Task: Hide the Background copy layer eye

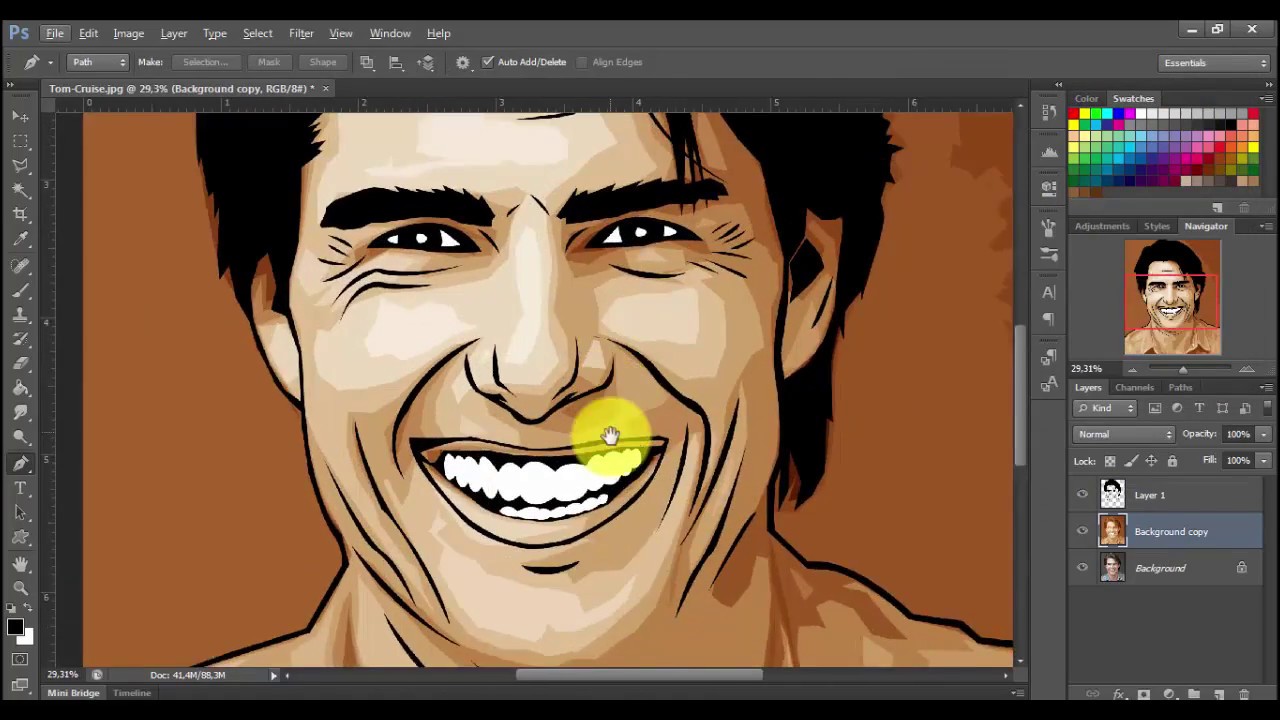Action: pyautogui.click(x=1082, y=532)
